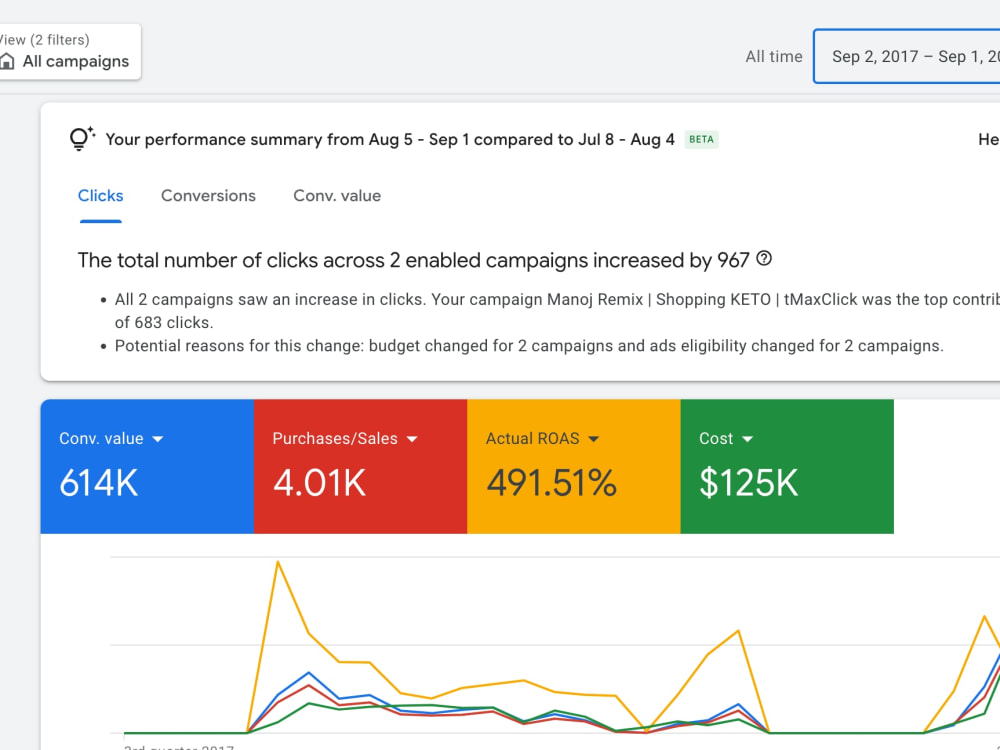Switch to the Clicks tab
The width and height of the screenshot is (1000, 750).
tap(101, 196)
